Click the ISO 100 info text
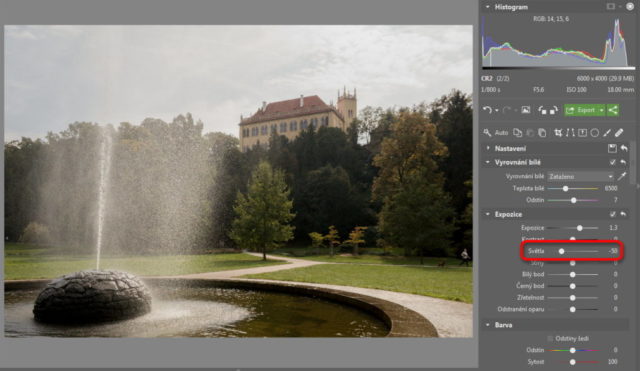Screen dimensions: 640x371 [x=576, y=89]
